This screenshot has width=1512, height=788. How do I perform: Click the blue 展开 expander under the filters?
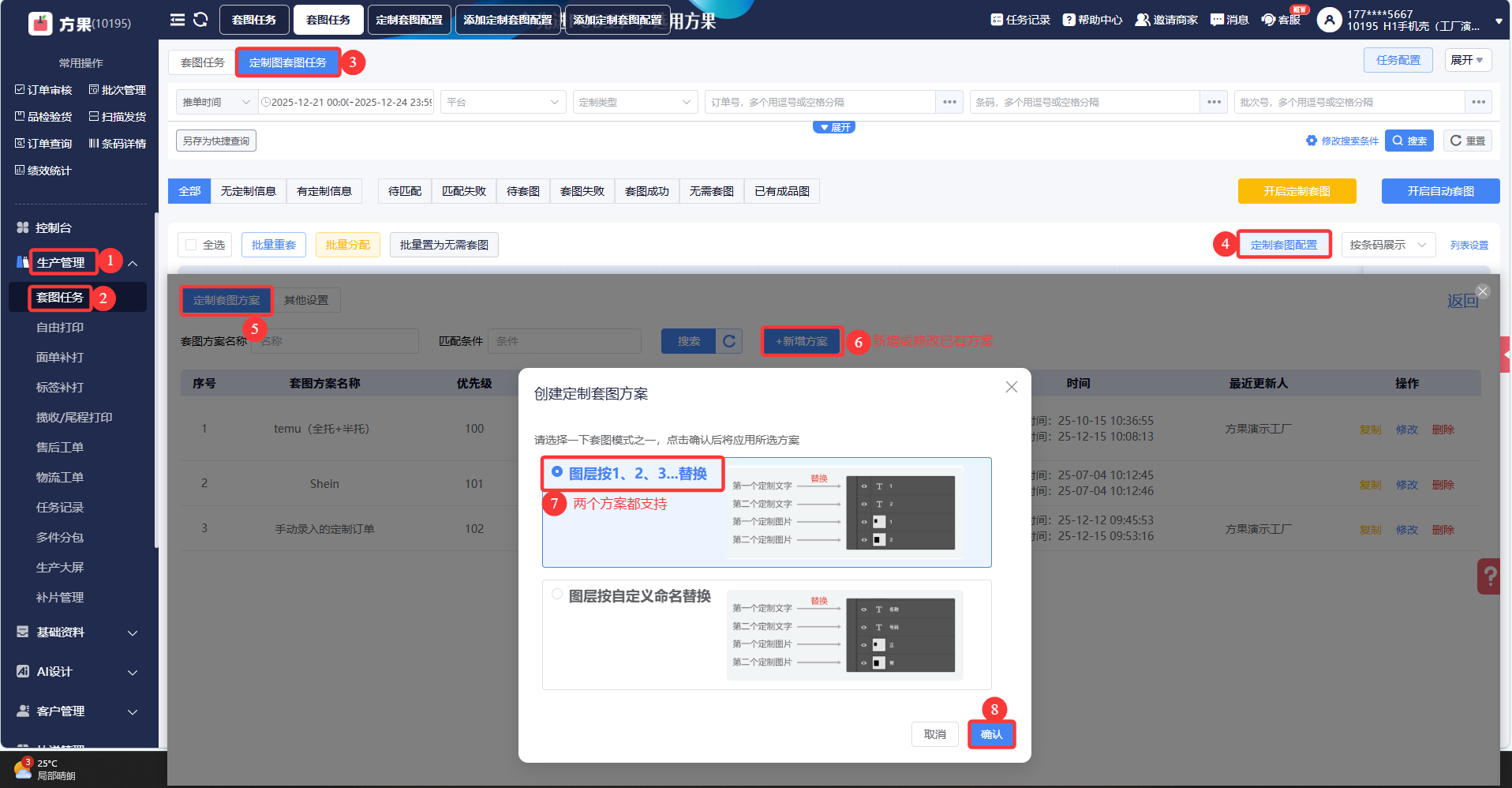click(x=834, y=127)
